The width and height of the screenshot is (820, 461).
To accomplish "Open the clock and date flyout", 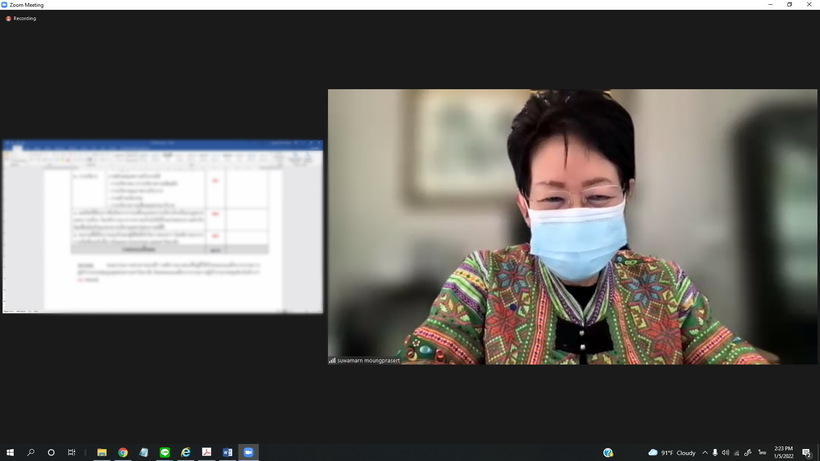I will [783, 452].
